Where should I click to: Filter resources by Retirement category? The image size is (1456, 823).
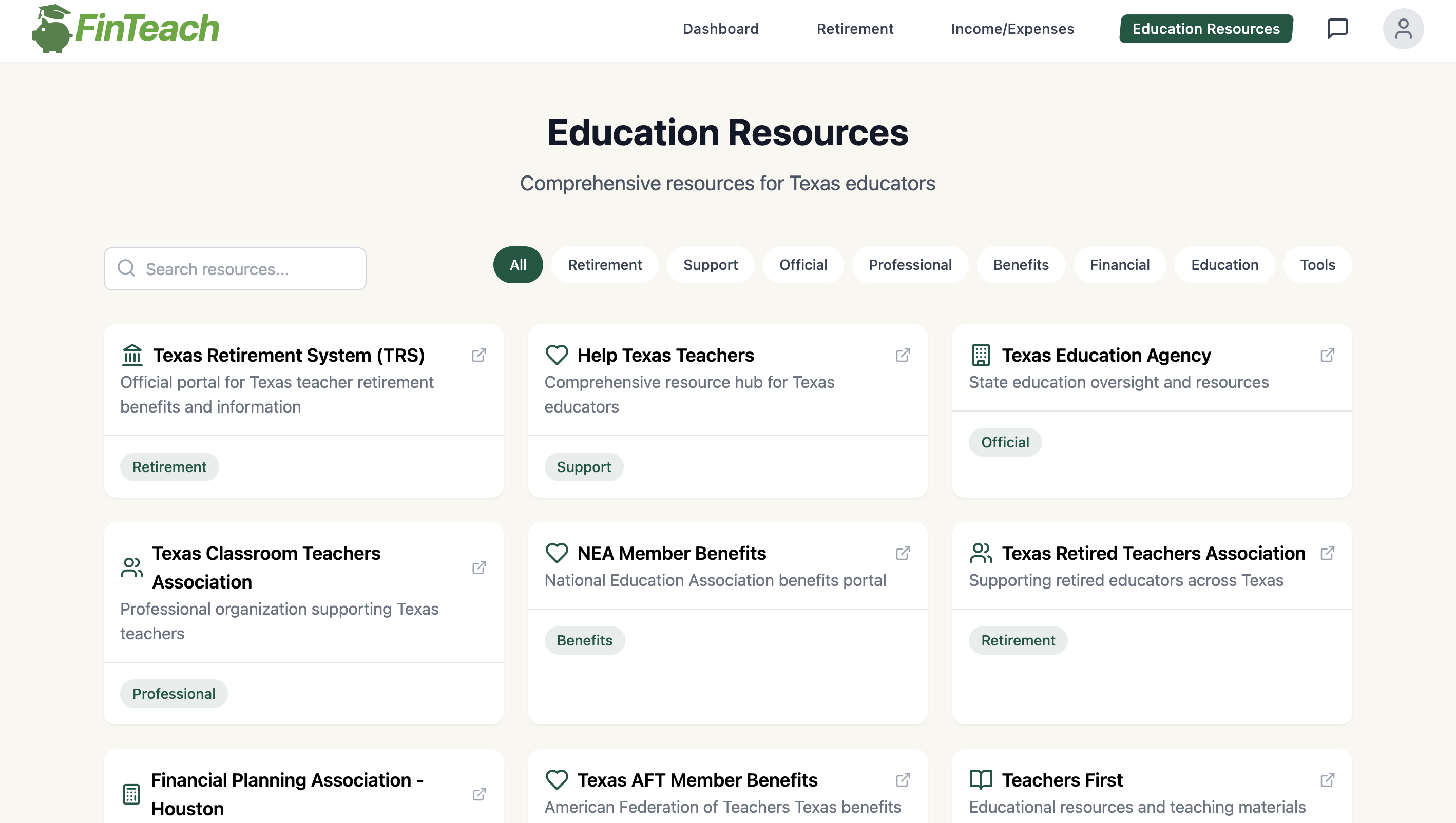(604, 265)
